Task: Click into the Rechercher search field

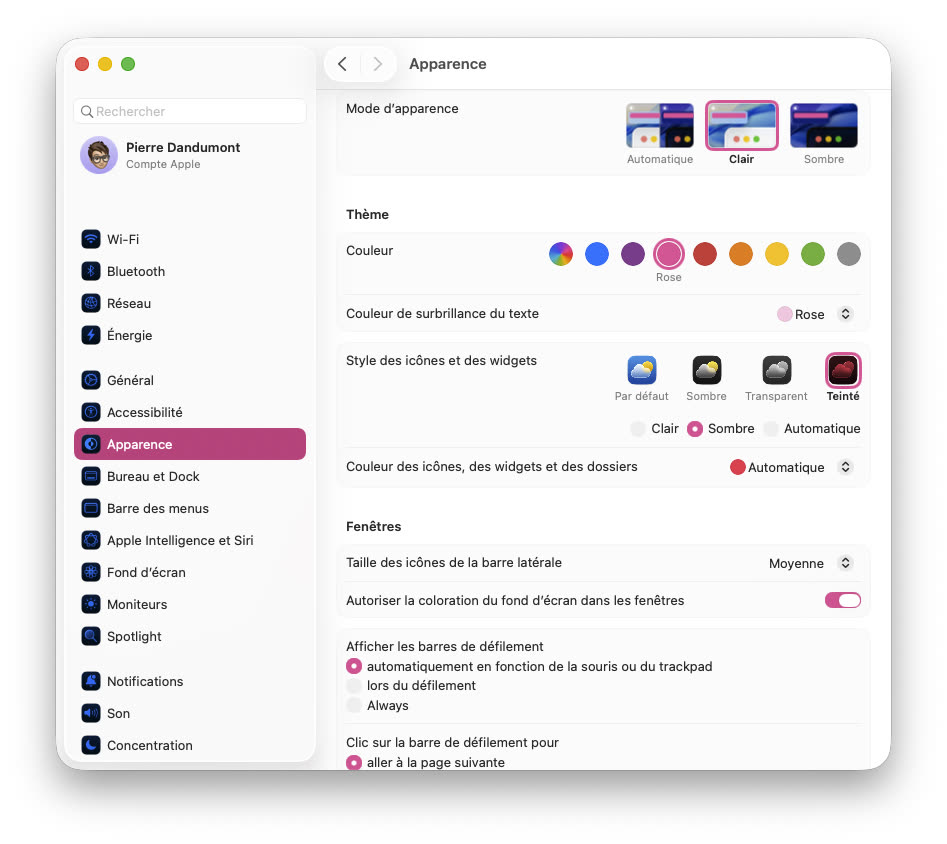Action: tap(190, 112)
